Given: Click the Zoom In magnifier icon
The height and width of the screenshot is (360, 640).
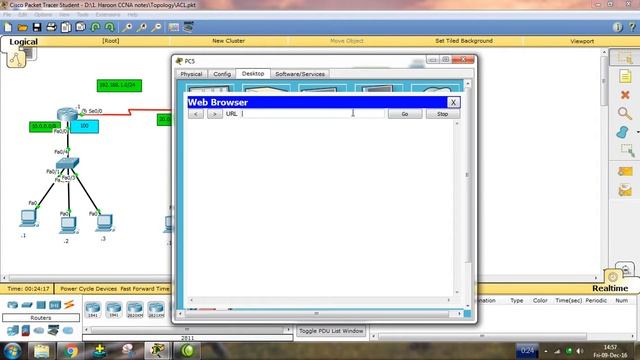Looking at the screenshot, I should [127, 27].
